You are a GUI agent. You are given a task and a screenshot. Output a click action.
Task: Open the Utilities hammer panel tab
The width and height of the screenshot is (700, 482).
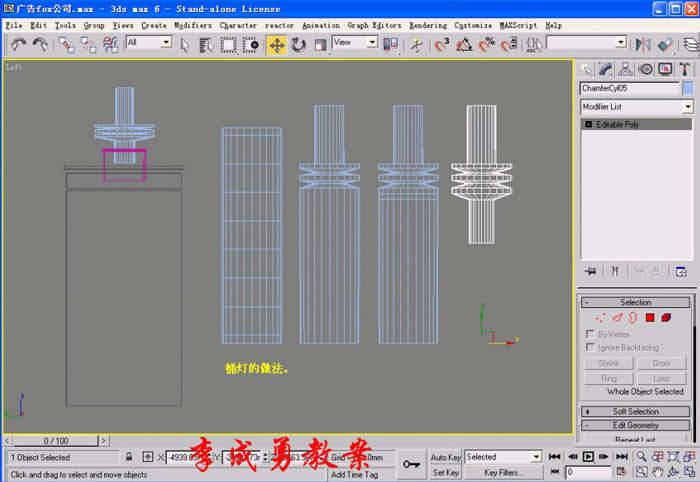click(684, 69)
